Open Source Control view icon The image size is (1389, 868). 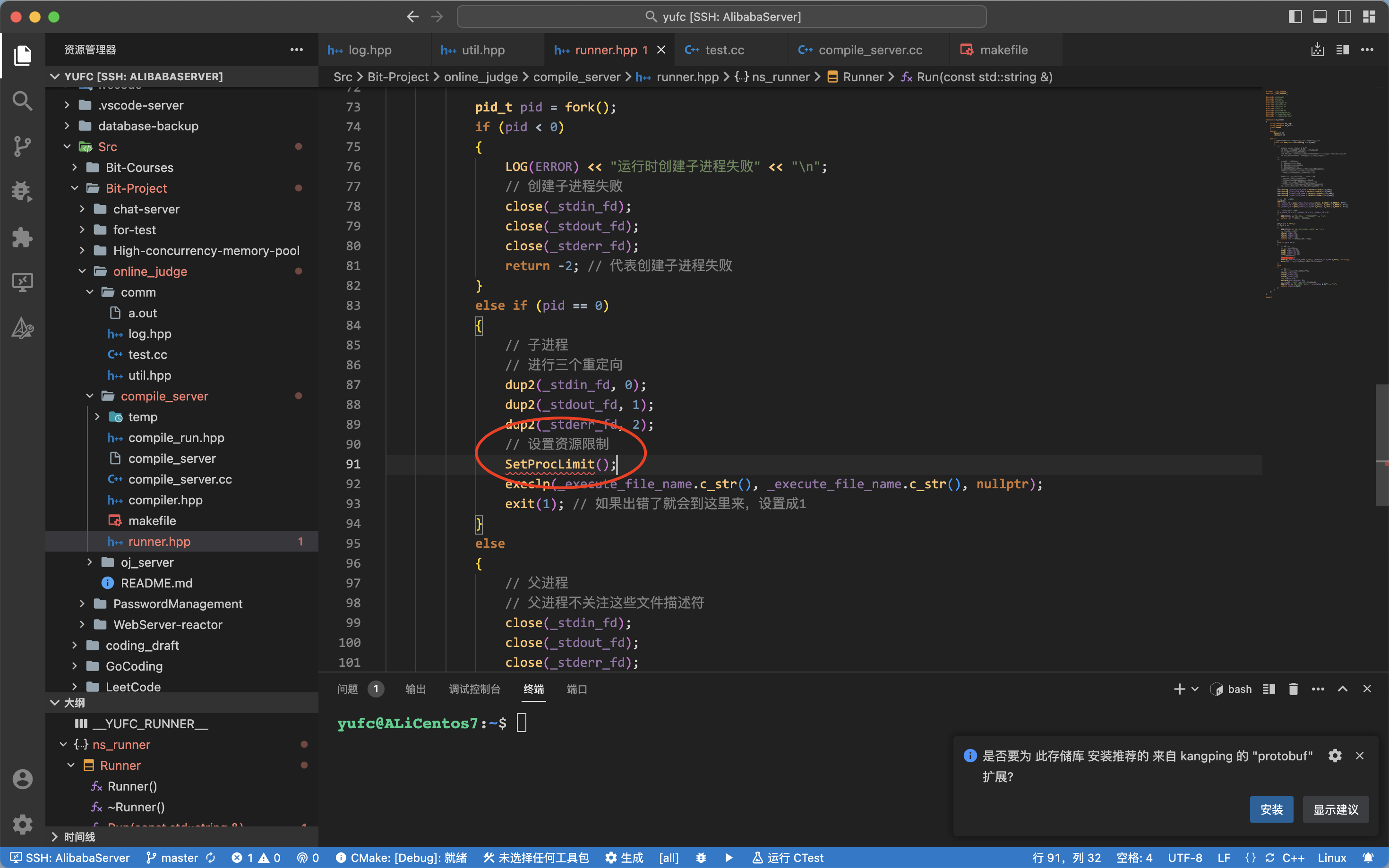22,146
